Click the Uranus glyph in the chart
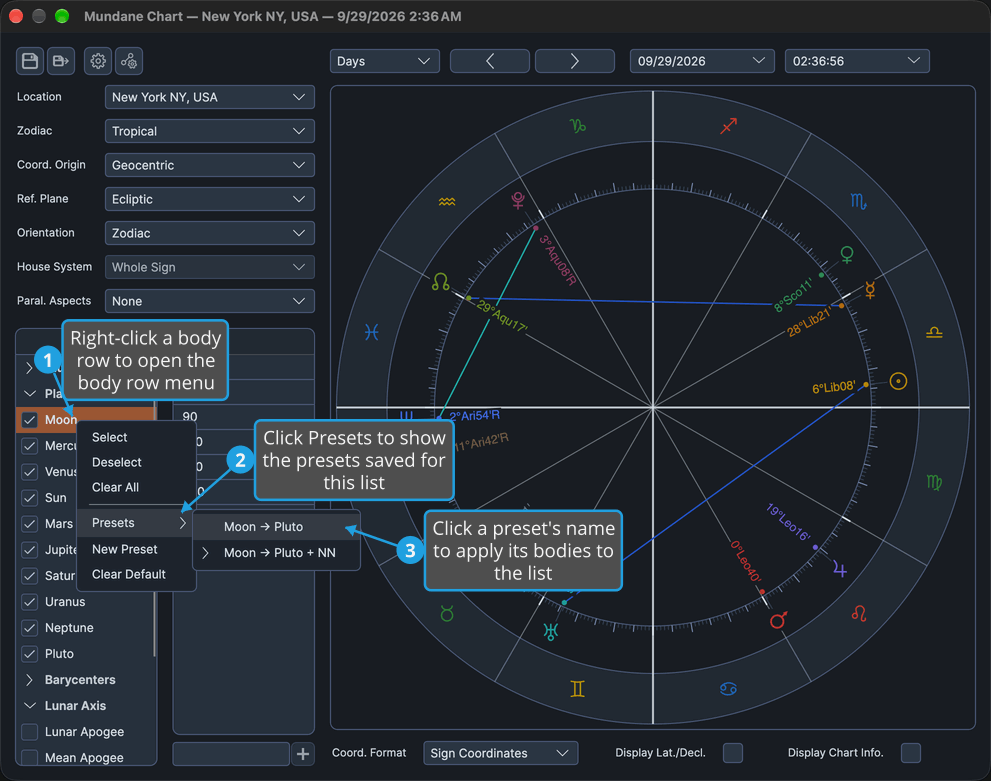 [551, 631]
